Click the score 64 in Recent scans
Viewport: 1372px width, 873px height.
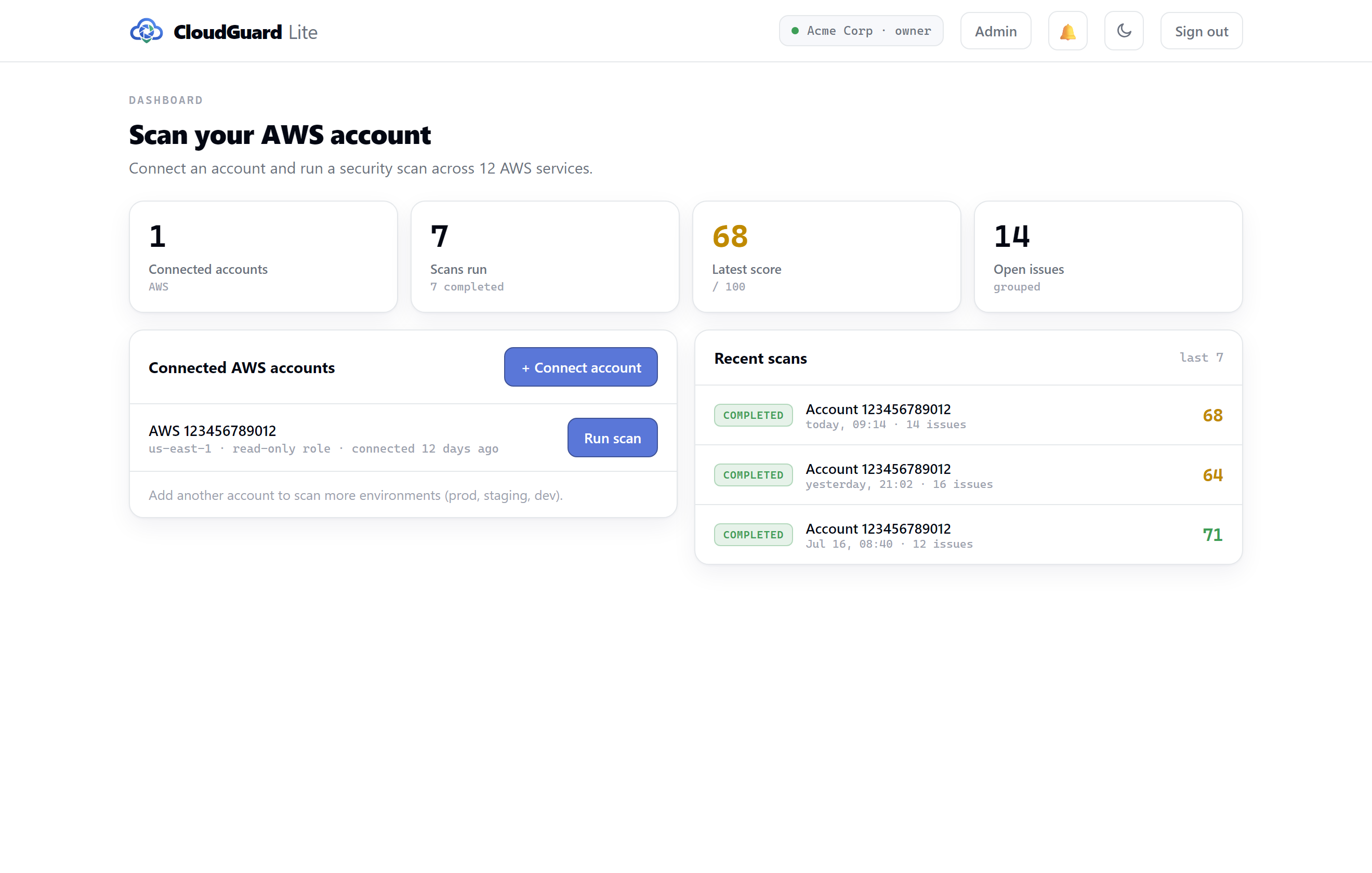click(1212, 475)
